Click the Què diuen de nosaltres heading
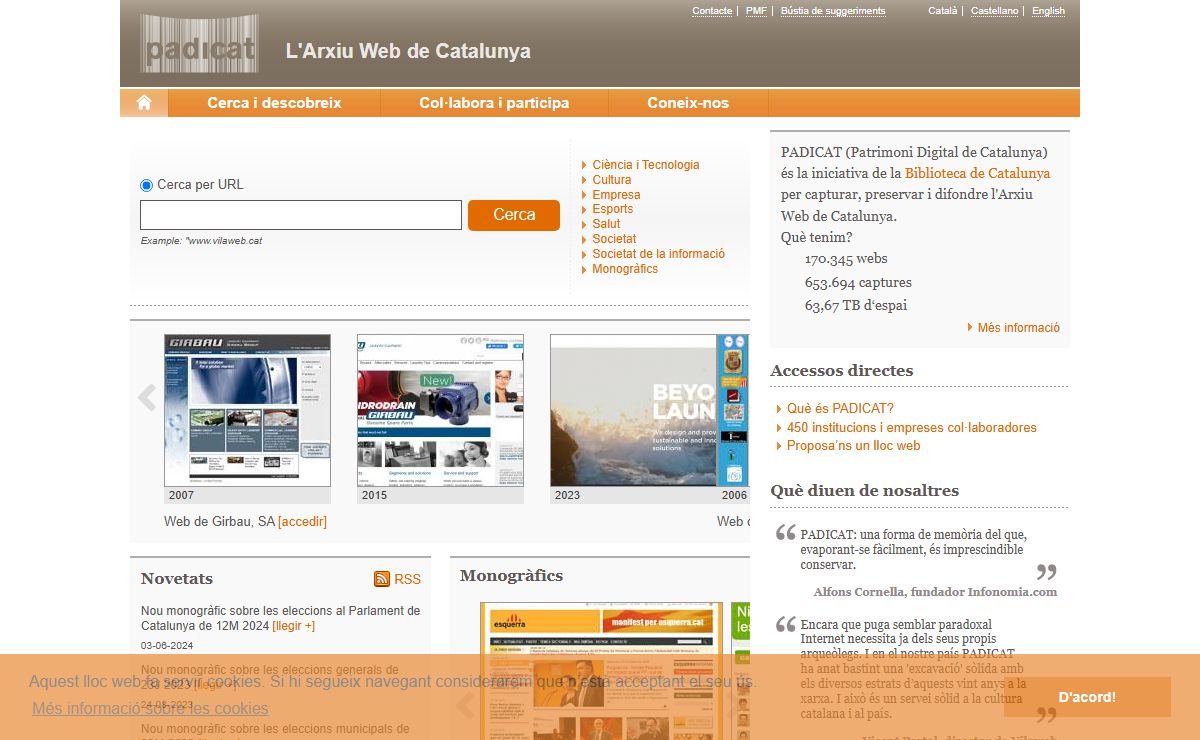Viewport: 1200px width, 740px height. pyautogui.click(x=864, y=491)
